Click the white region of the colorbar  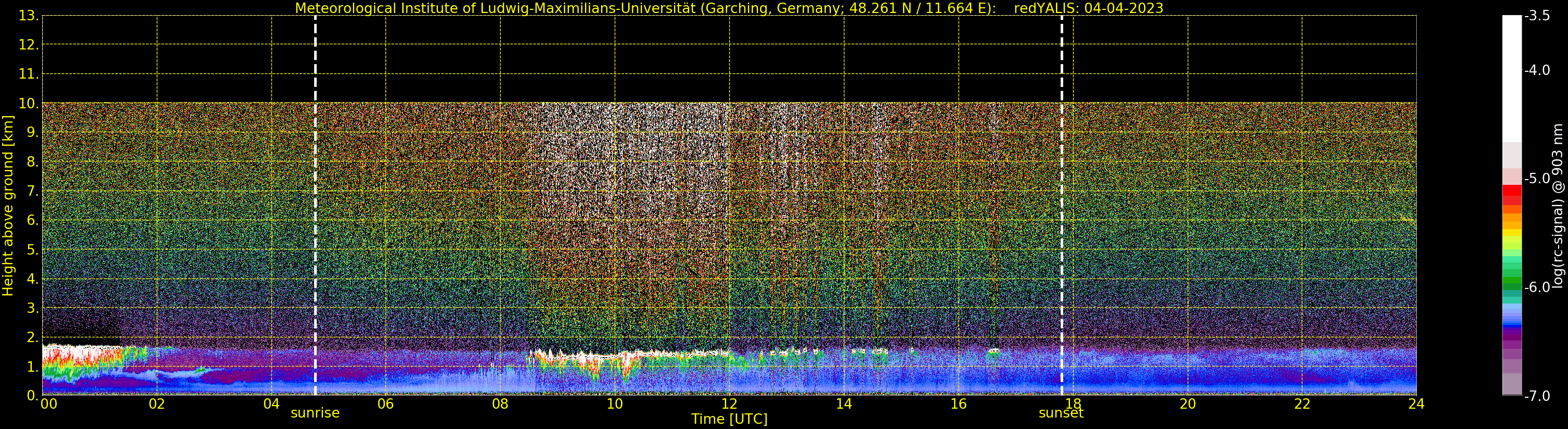(1512, 79)
